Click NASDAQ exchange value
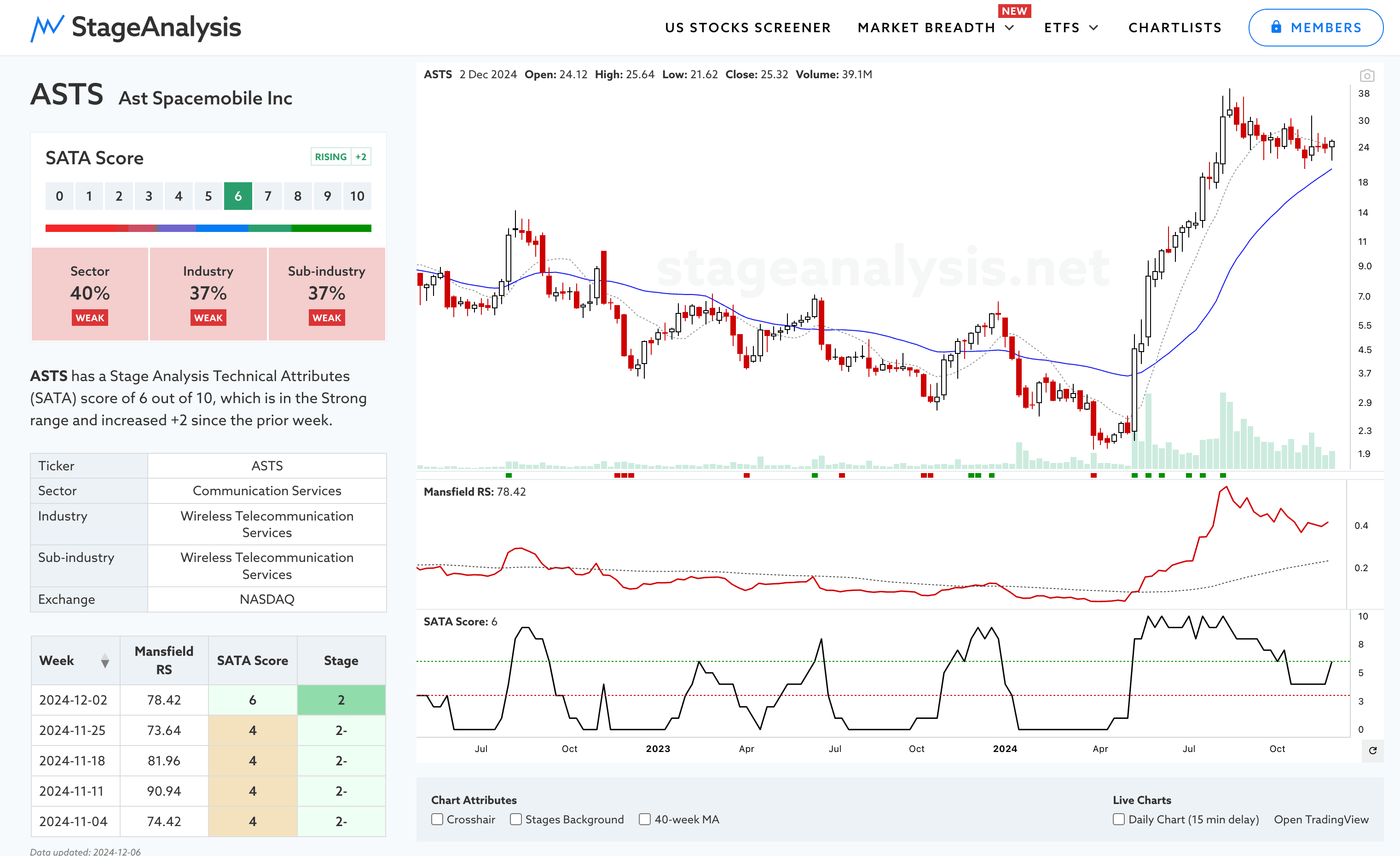Viewport: 1400px width, 856px height. tap(267, 599)
